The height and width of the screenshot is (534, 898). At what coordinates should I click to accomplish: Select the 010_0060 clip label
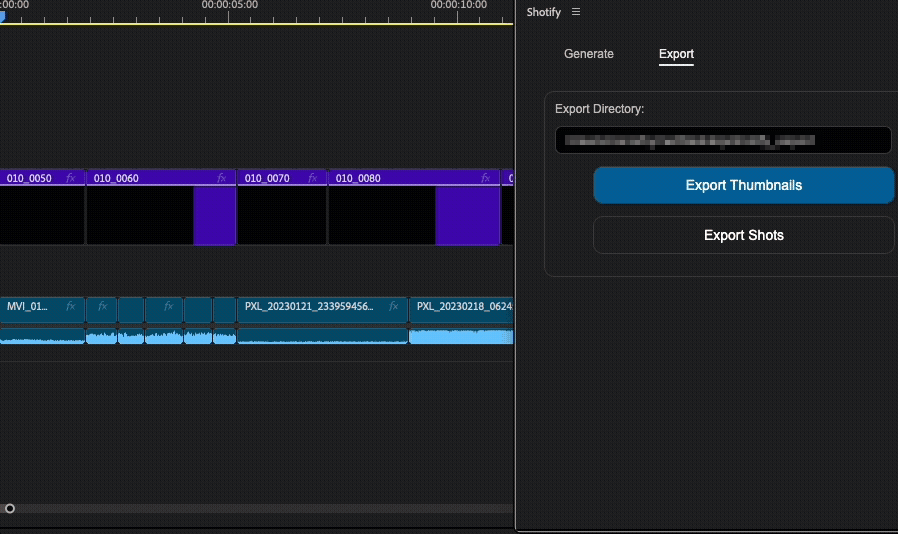click(x=116, y=178)
